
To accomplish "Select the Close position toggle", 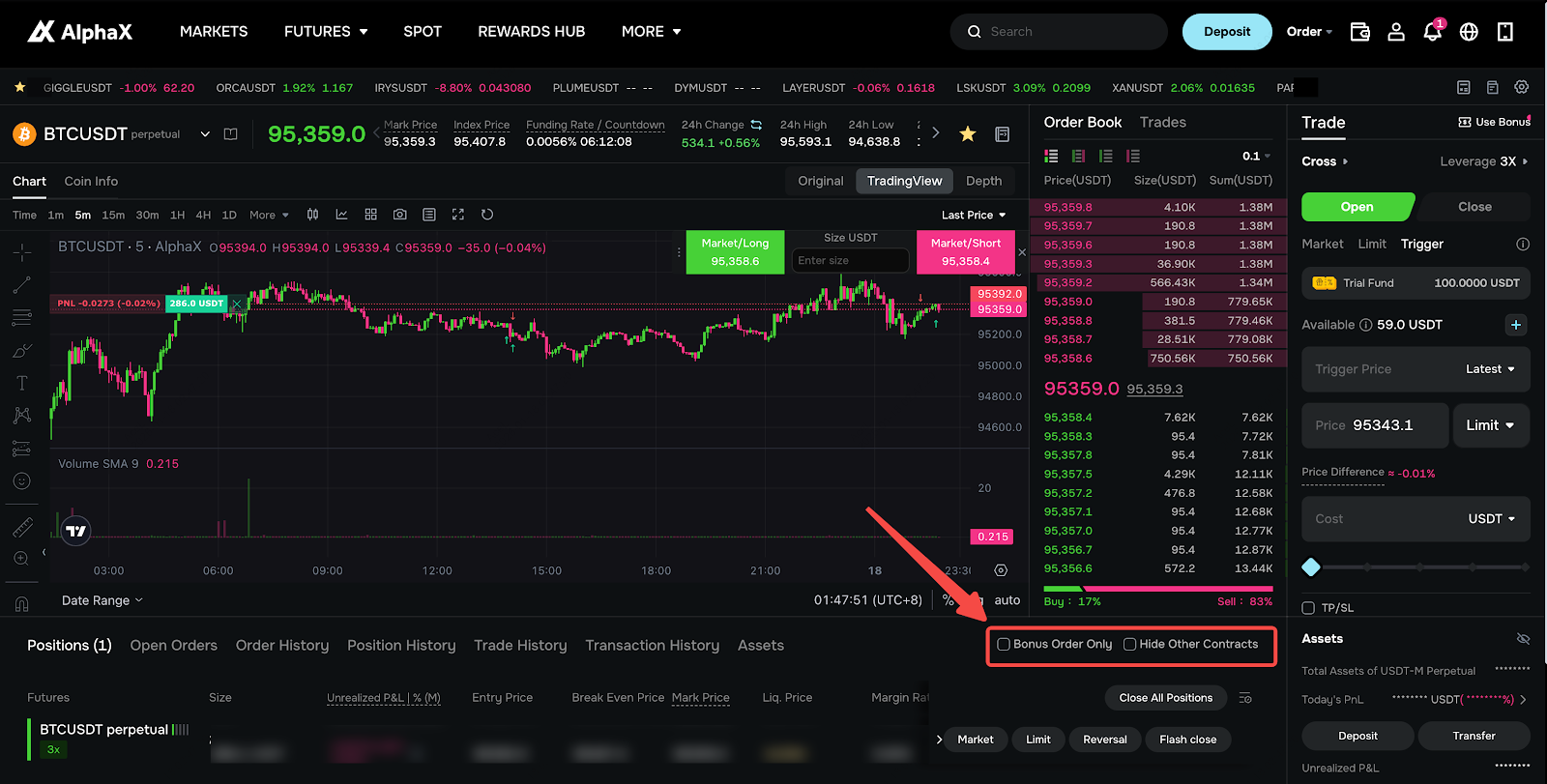I will click(1474, 207).
